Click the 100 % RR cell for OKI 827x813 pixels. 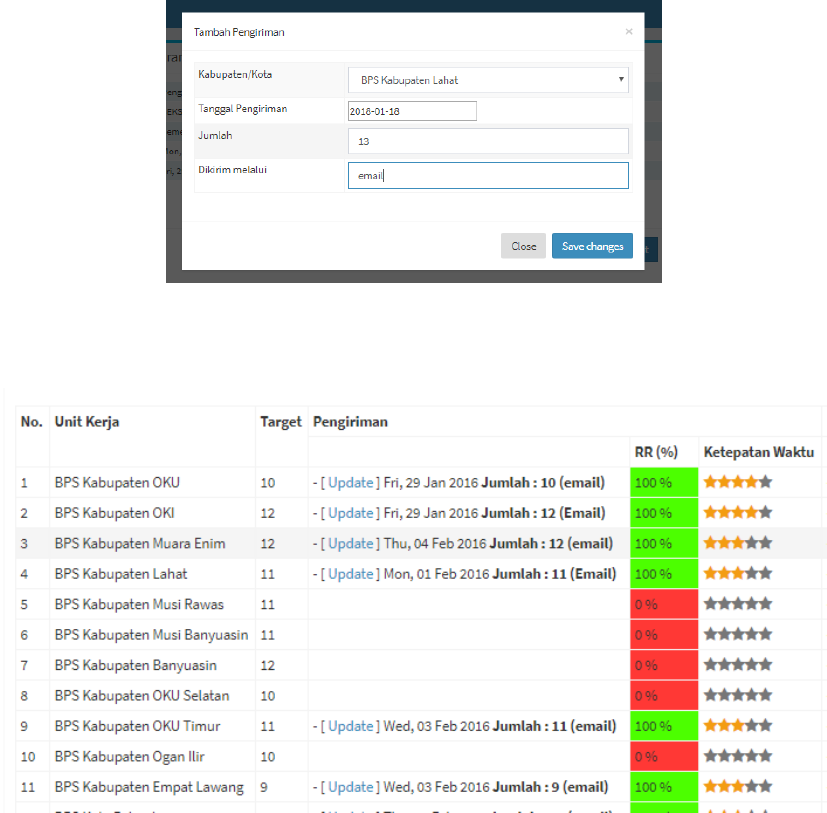664,513
